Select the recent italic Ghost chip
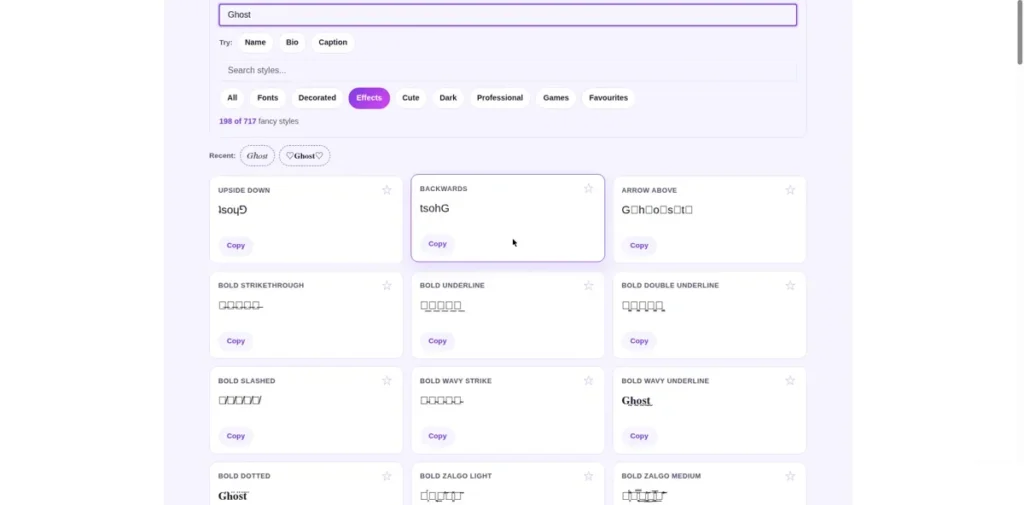Image resolution: width=1024 pixels, height=505 pixels. coord(257,156)
